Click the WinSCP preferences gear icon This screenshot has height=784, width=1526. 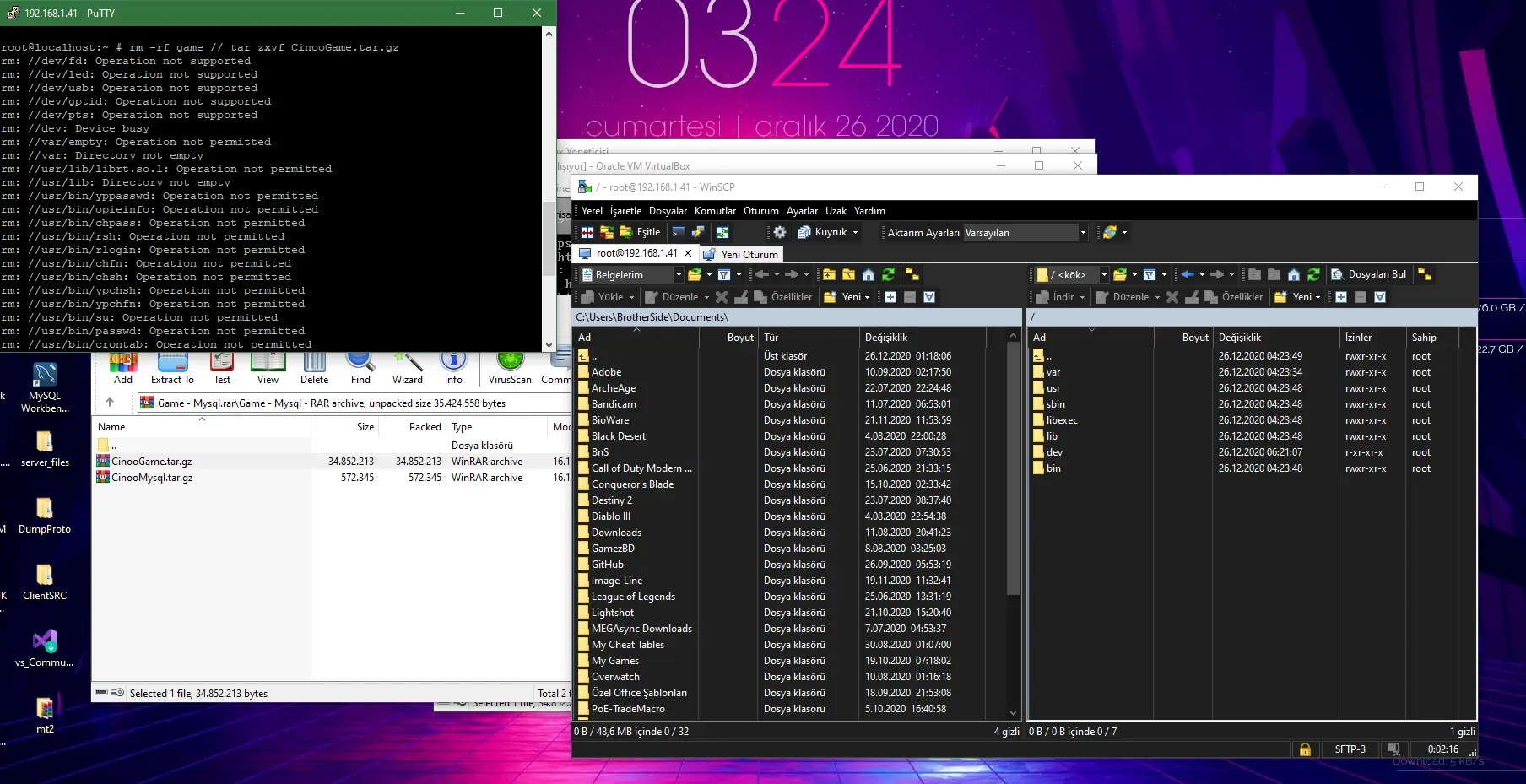coord(780,232)
